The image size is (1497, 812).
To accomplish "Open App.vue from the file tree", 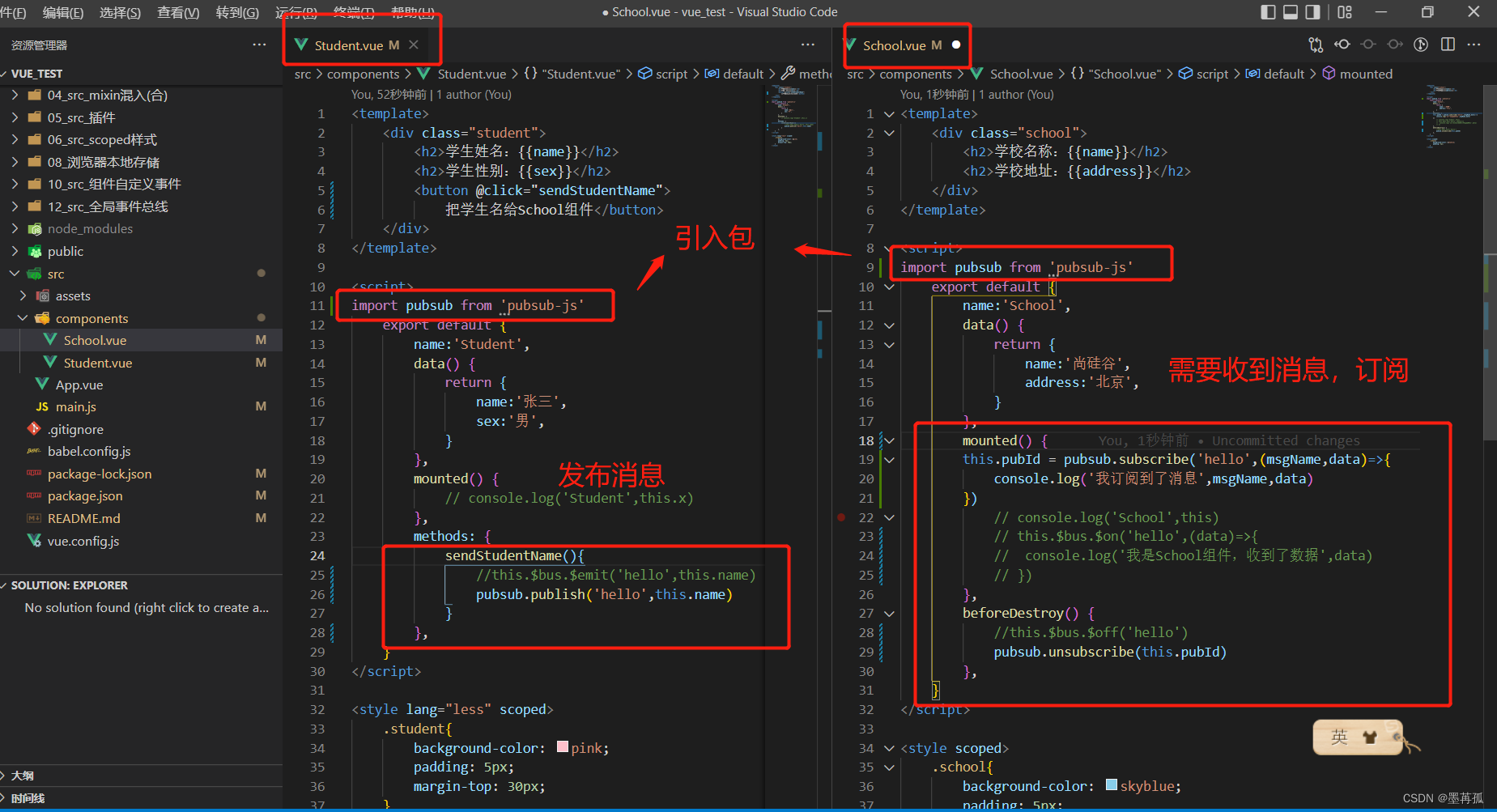I will coord(79,385).
